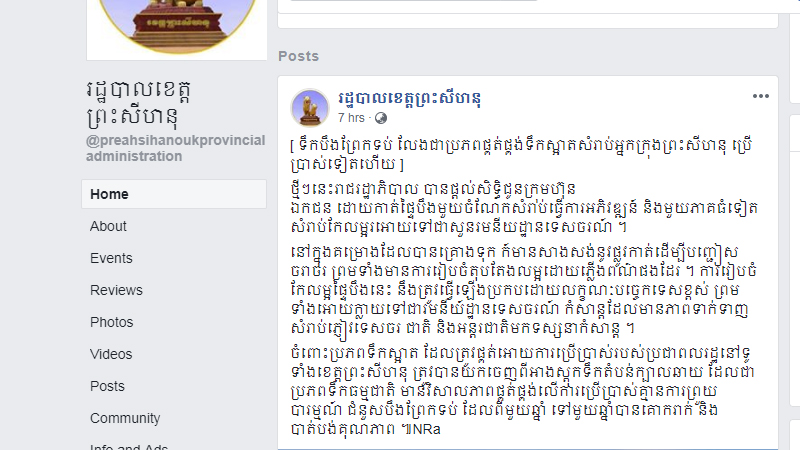
Task: Click the public globe audience icon
Action: 381,118
